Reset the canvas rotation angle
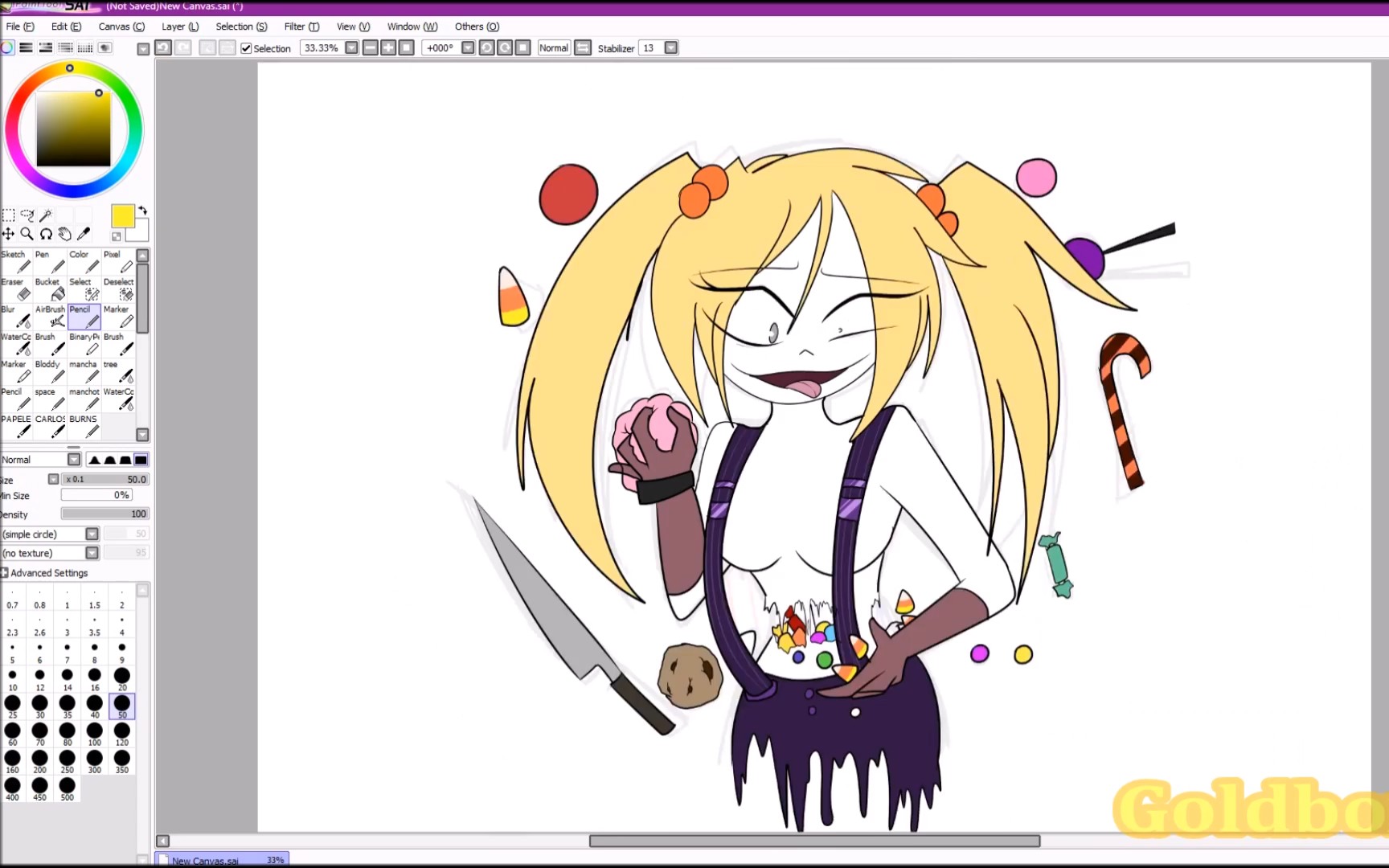The image size is (1389, 868). 522,48
